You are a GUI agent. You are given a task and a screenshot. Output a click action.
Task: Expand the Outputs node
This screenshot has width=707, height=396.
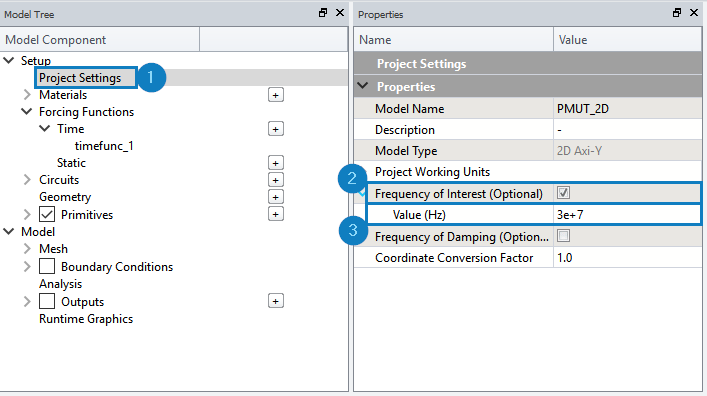click(x=27, y=301)
